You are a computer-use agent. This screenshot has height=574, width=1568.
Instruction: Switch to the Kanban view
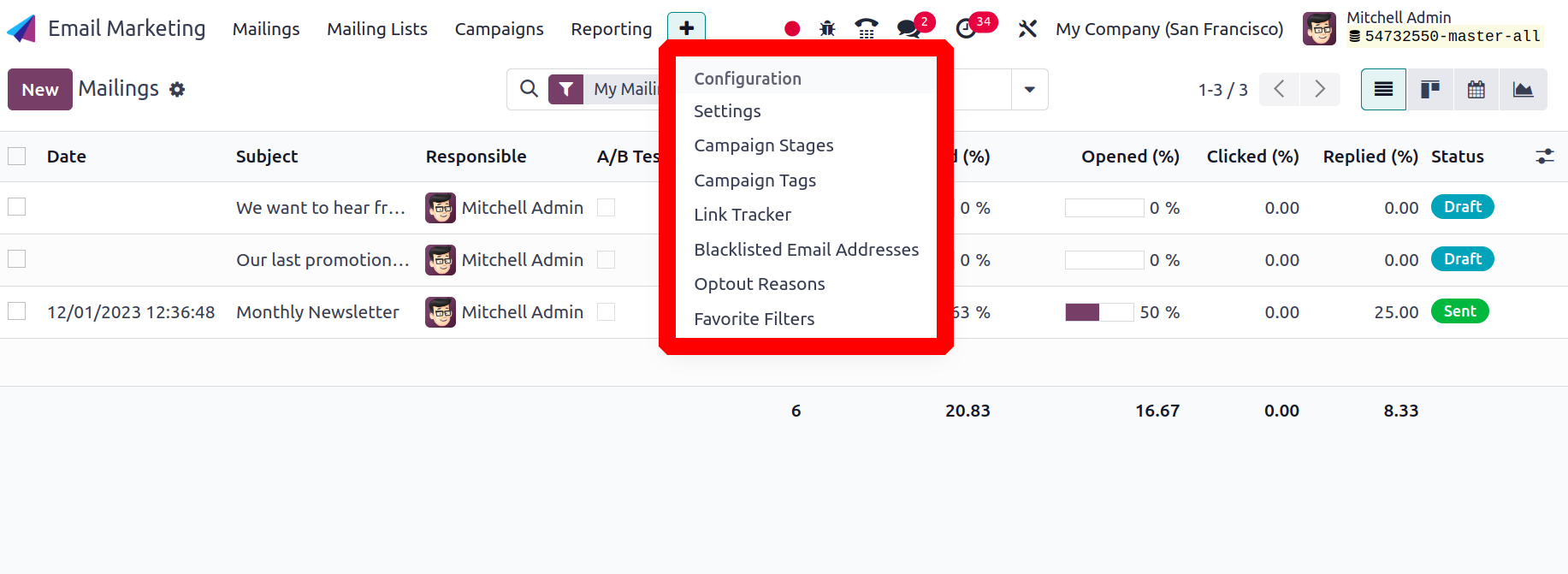[x=1429, y=89]
